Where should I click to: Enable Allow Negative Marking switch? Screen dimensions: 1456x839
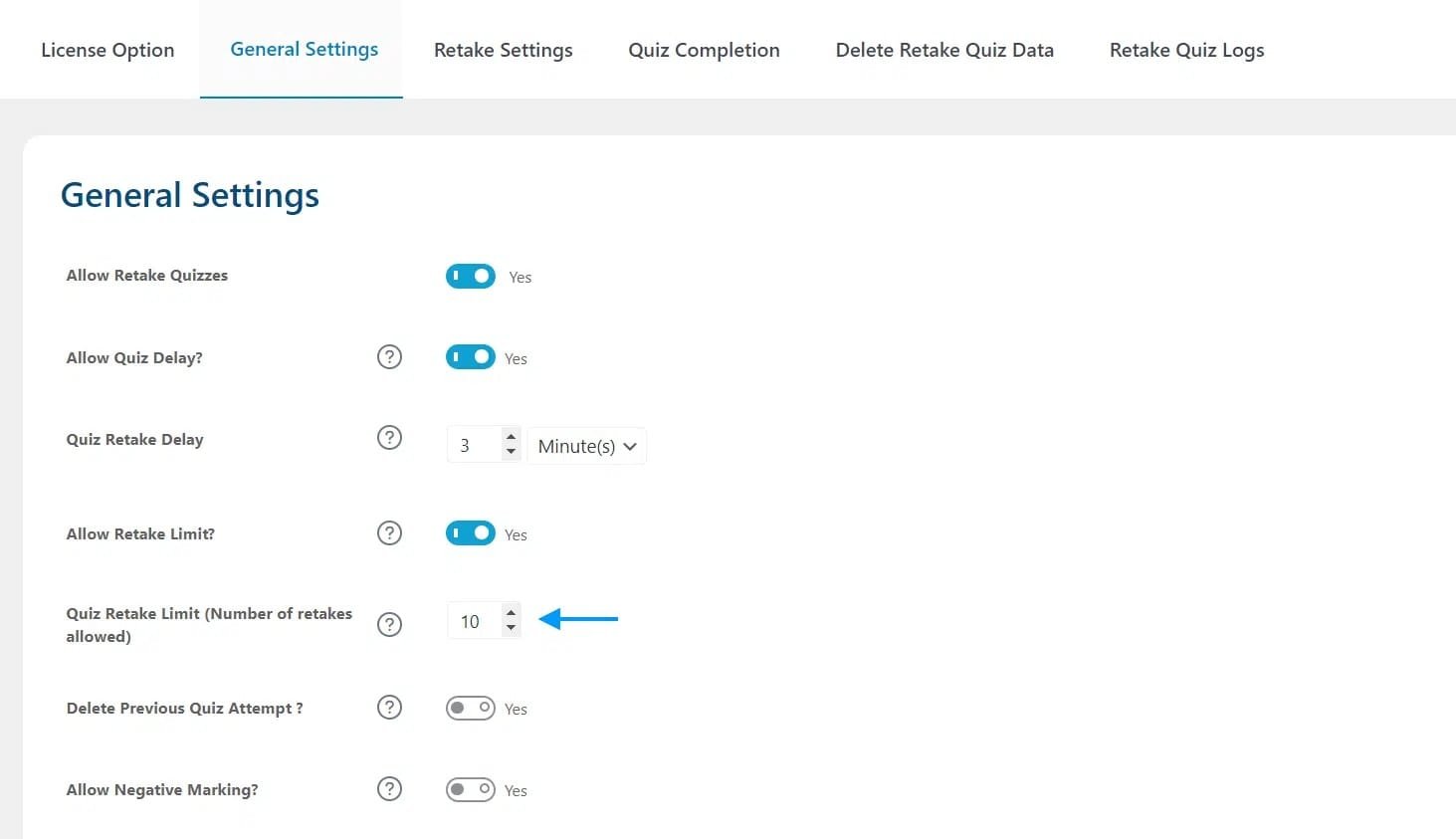tap(471, 789)
